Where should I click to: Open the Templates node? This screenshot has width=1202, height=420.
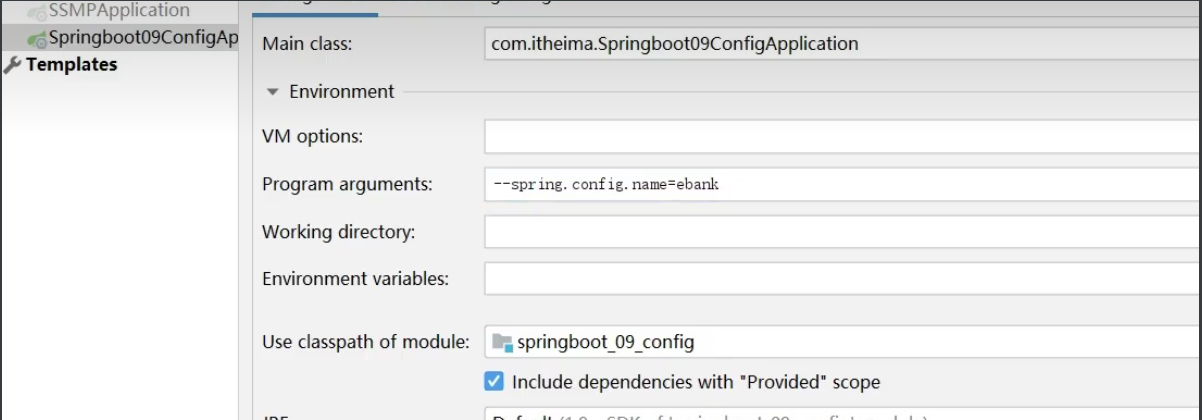pyautogui.click(x=71, y=65)
